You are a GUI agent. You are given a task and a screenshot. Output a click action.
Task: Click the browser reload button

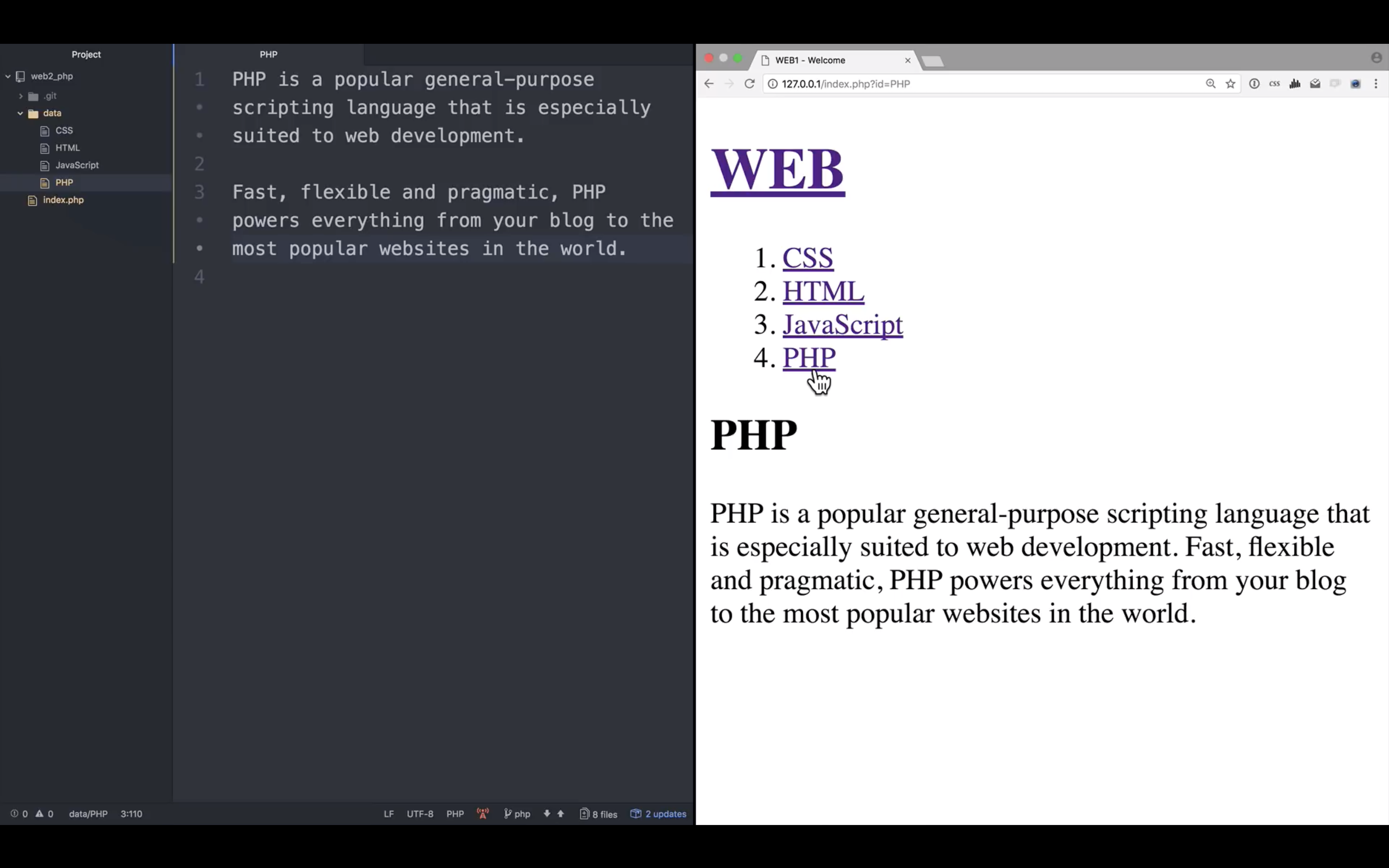click(749, 84)
